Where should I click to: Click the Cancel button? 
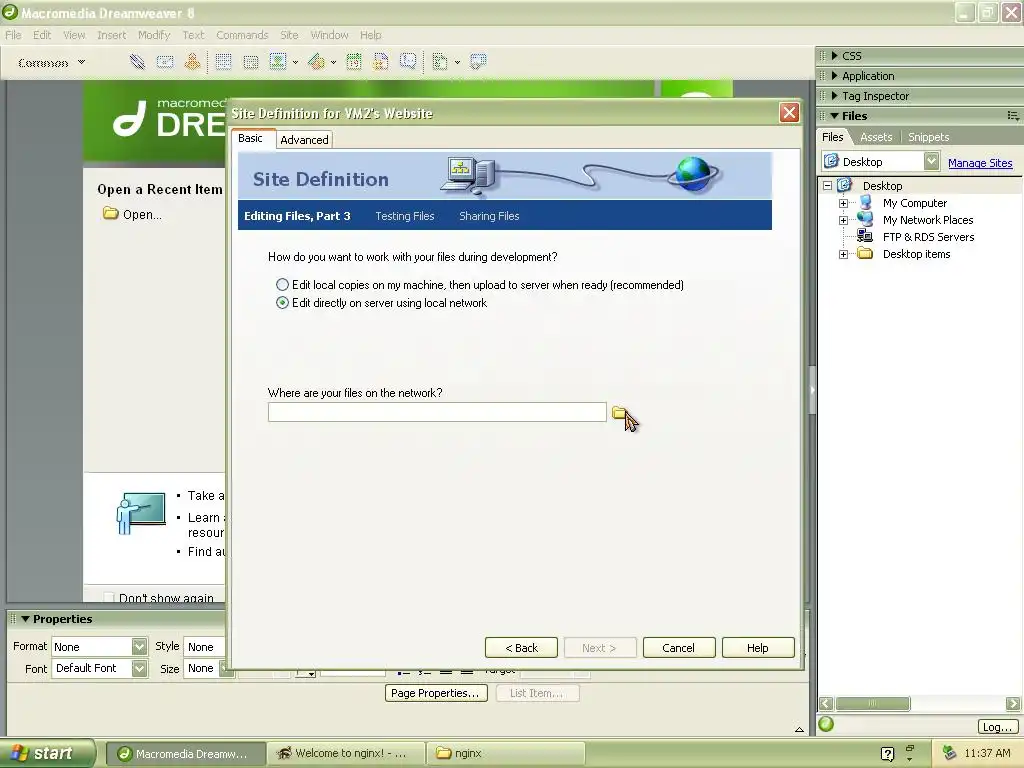[x=679, y=648]
